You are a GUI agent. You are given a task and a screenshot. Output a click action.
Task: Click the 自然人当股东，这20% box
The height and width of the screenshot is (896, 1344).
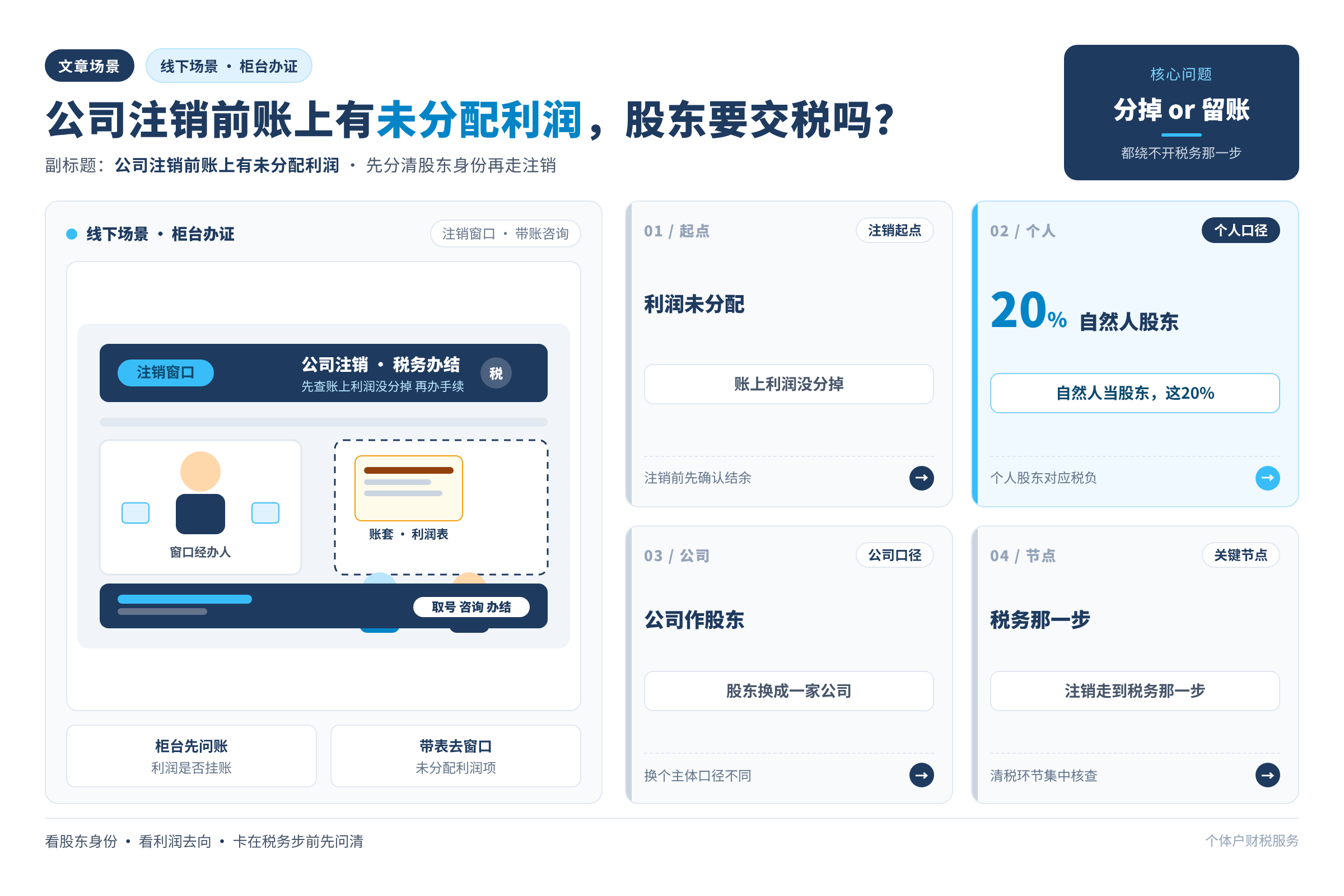(x=1135, y=393)
